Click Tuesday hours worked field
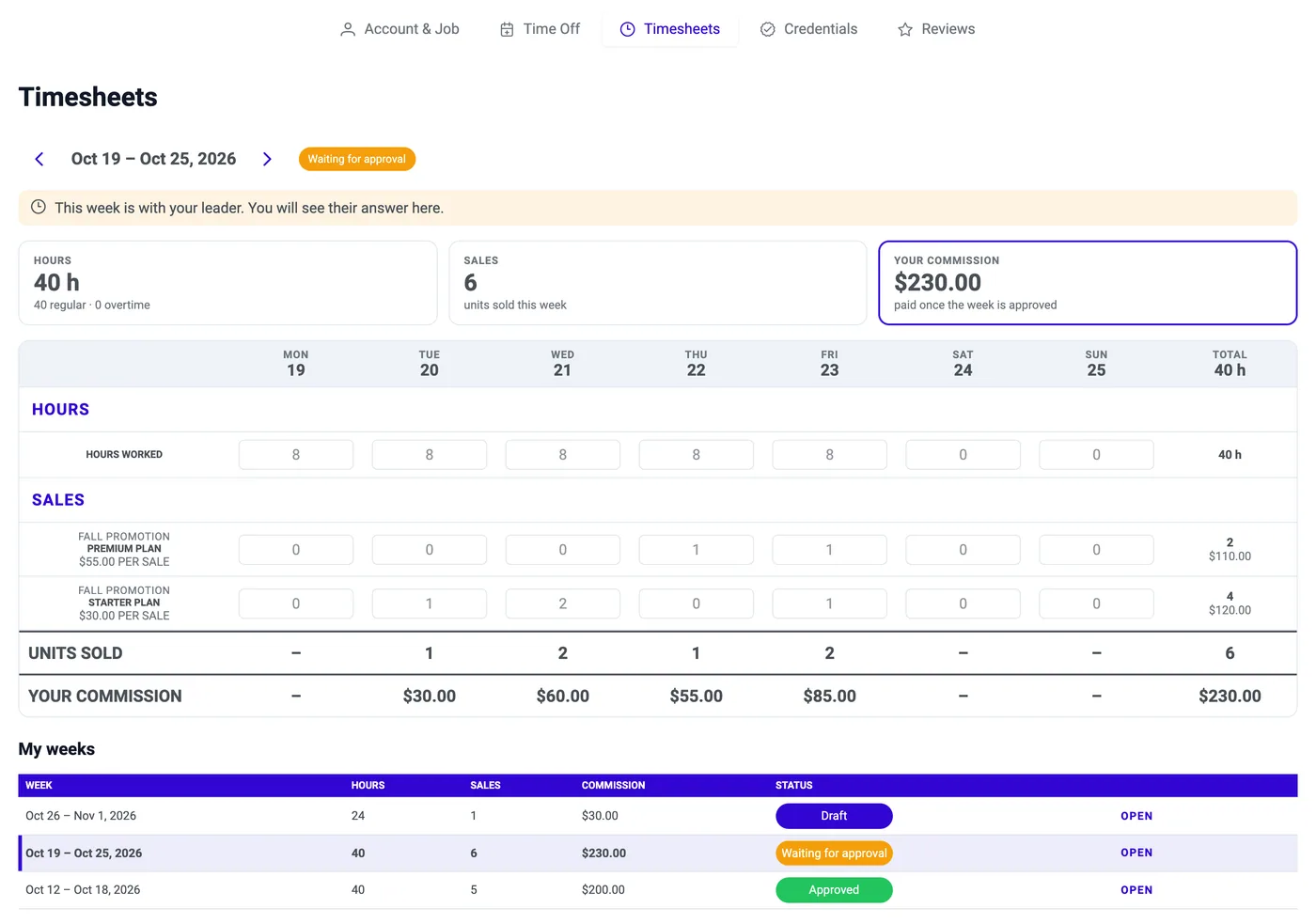This screenshot has width=1316, height=924. tap(430, 455)
